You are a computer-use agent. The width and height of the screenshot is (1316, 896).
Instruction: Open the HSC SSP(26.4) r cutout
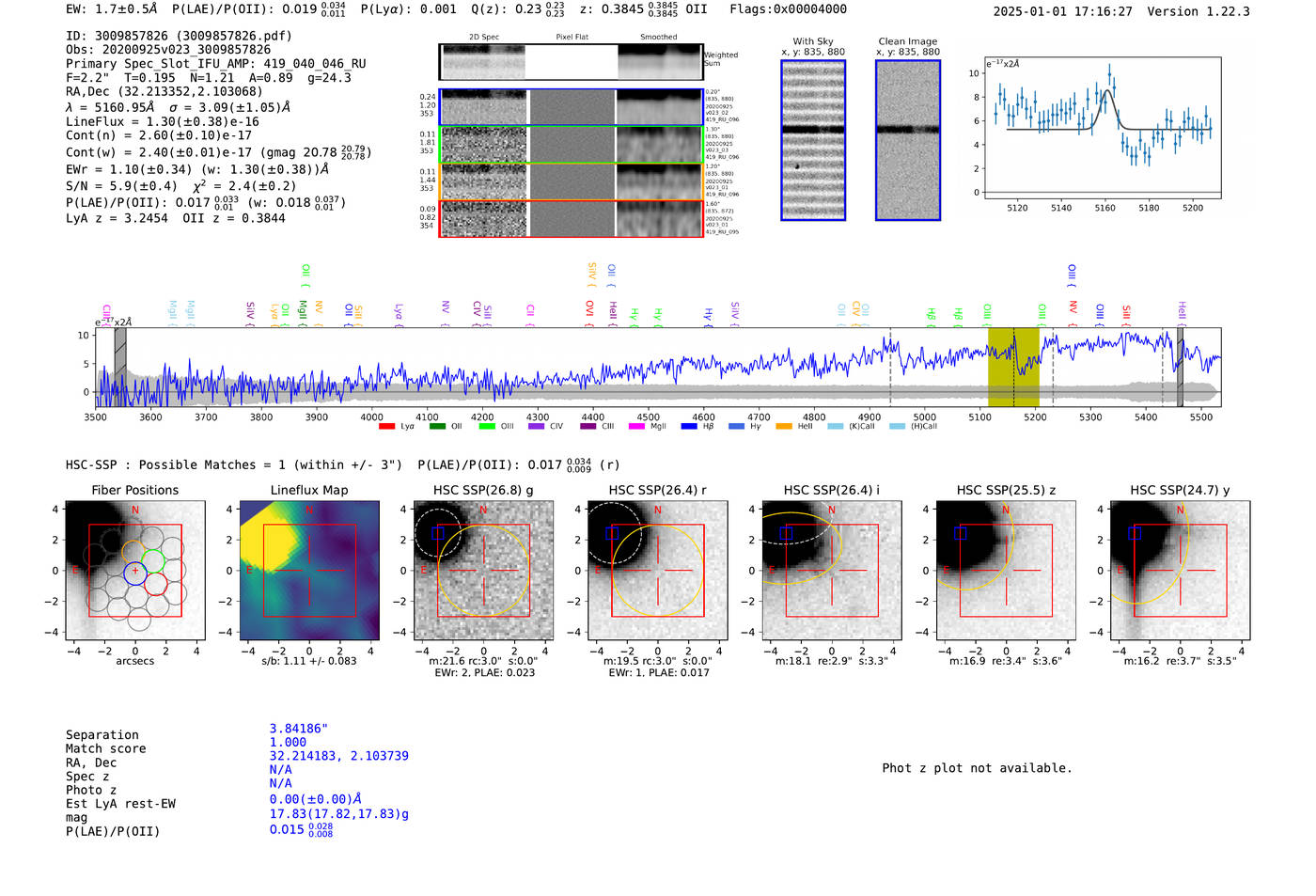tap(657, 570)
